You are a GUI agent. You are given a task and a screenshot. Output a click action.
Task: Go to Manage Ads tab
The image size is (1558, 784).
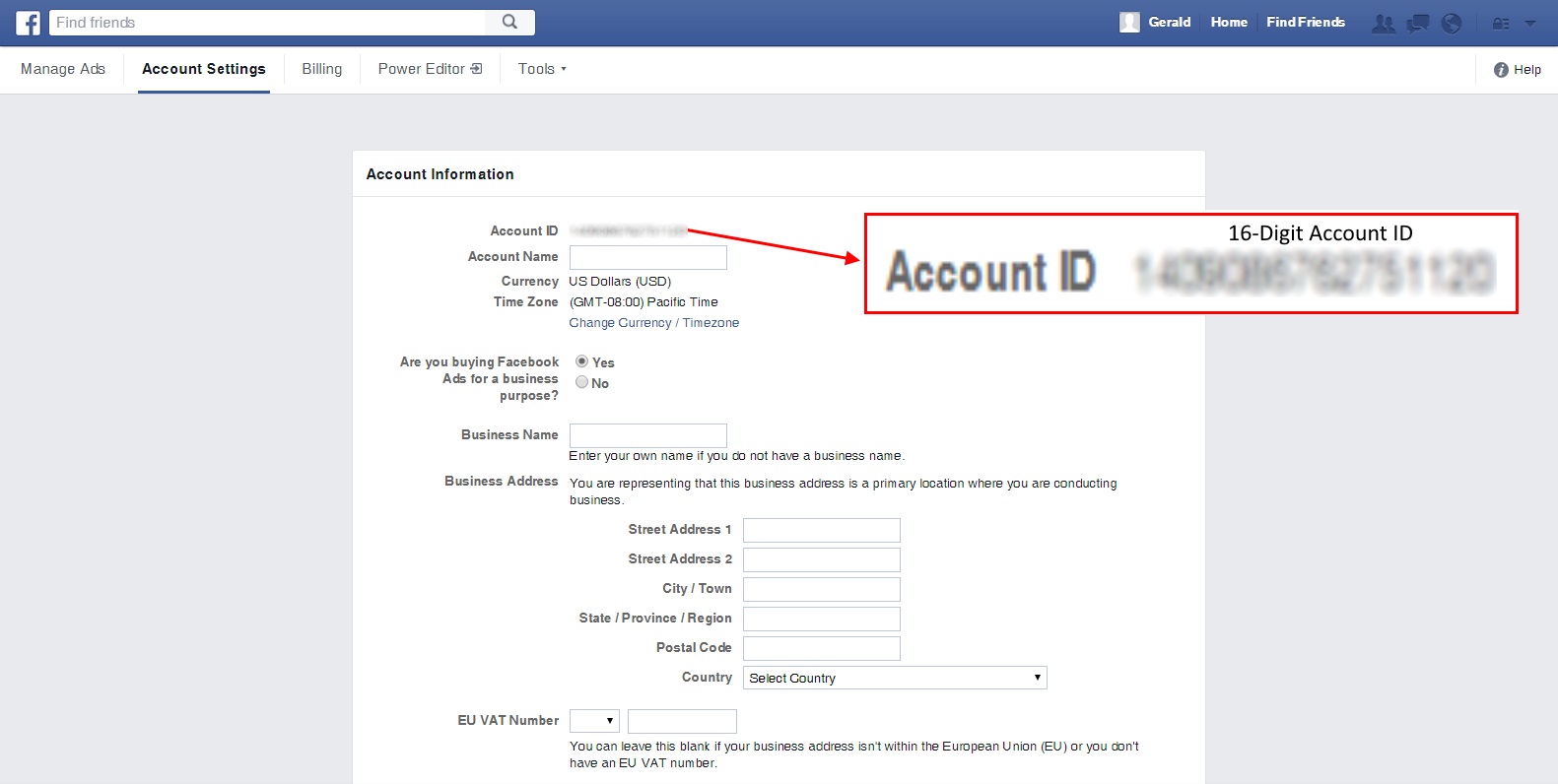point(63,69)
